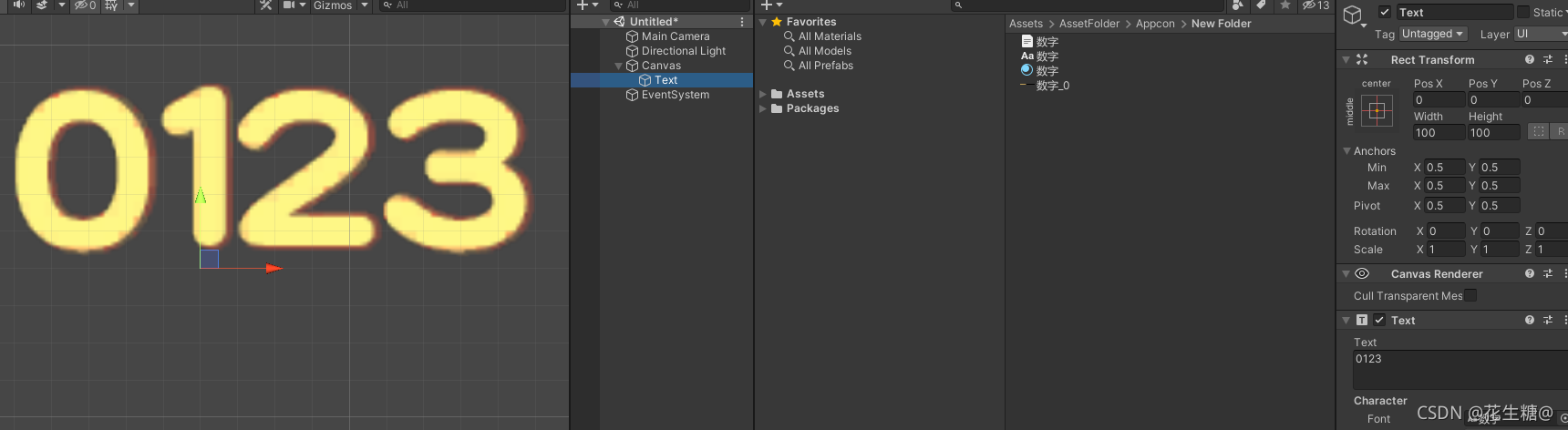Click the Pos X input field

click(1438, 100)
